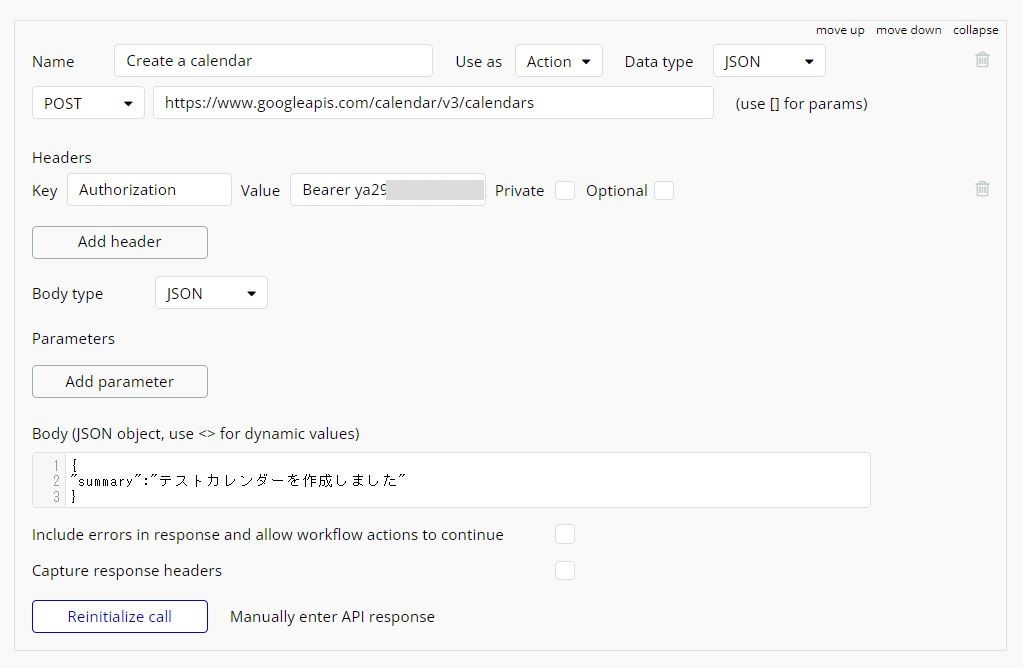This screenshot has width=1023, height=668.
Task: Click the googleapis URL input field
Action: (433, 103)
